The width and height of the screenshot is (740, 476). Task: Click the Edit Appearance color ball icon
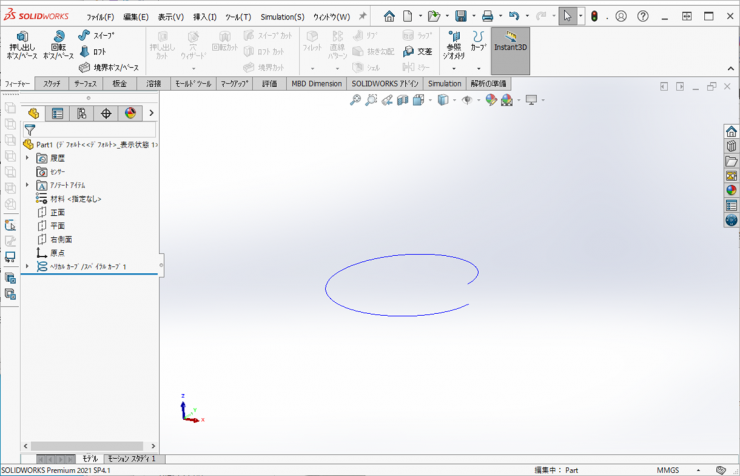coord(491,100)
